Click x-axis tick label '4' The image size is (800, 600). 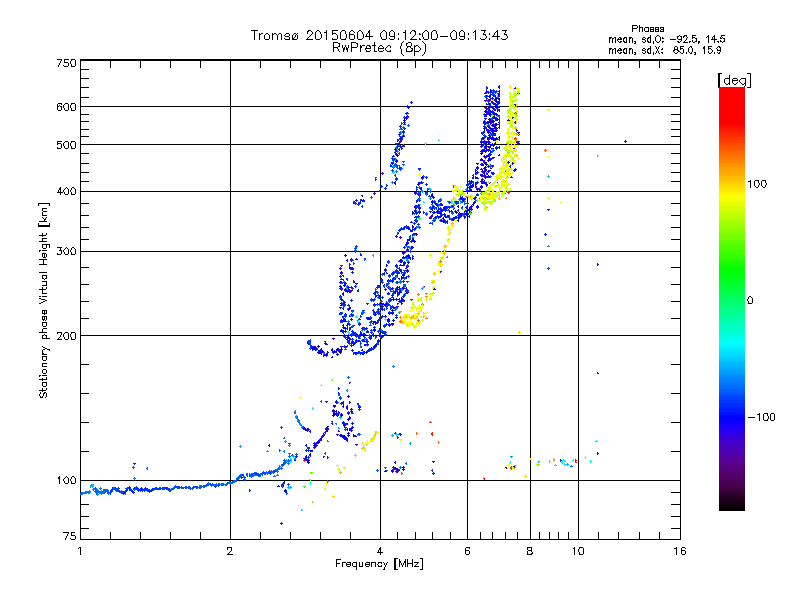tap(380, 551)
